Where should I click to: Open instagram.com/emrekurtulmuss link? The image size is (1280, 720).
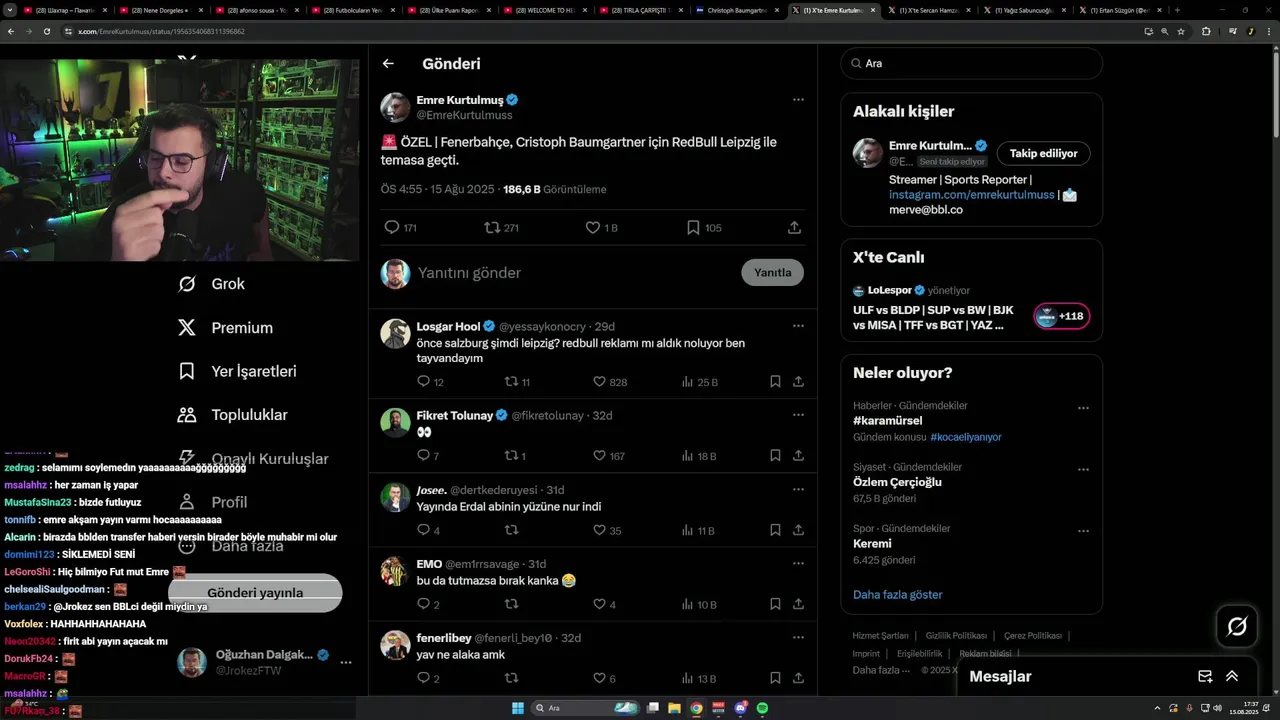tap(972, 195)
